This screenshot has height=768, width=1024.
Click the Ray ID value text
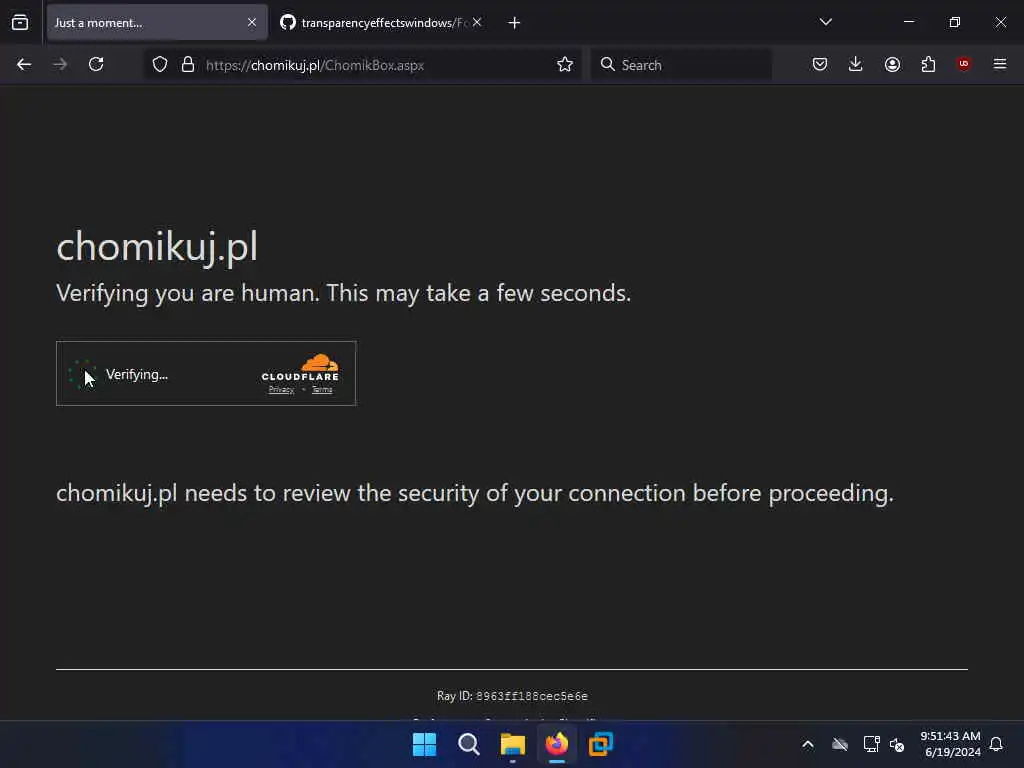532,696
